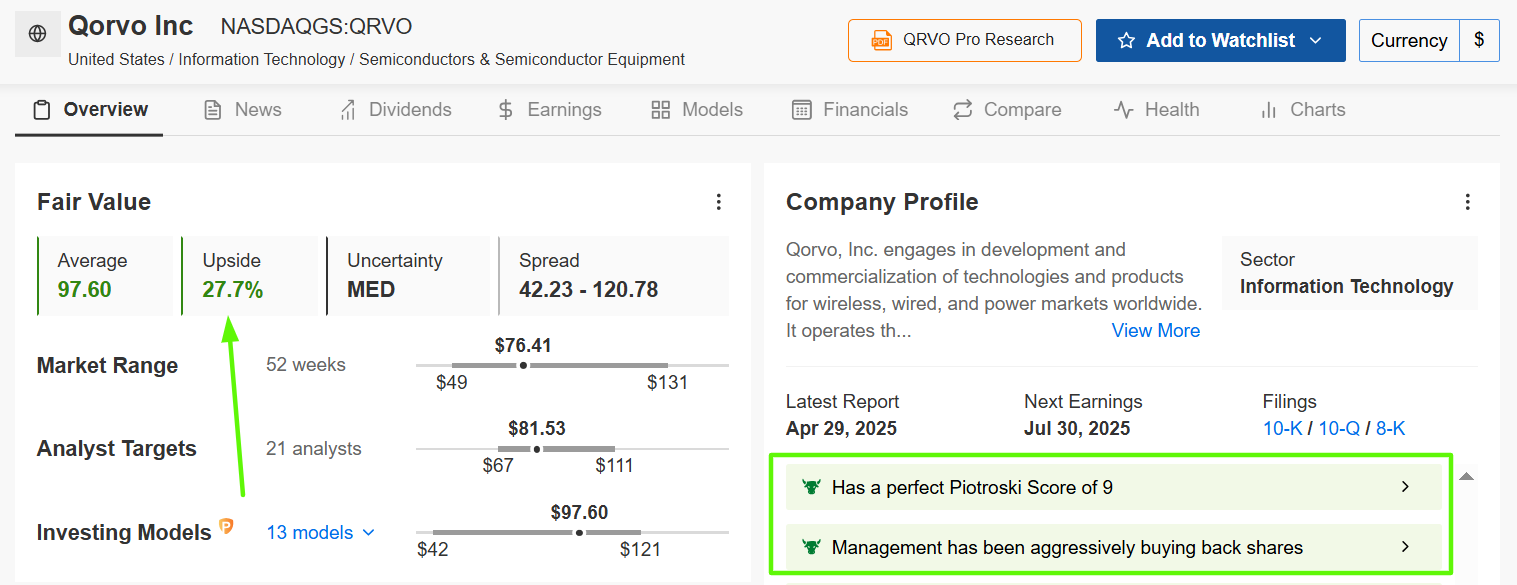Click the Currency button label

[x=1409, y=41]
